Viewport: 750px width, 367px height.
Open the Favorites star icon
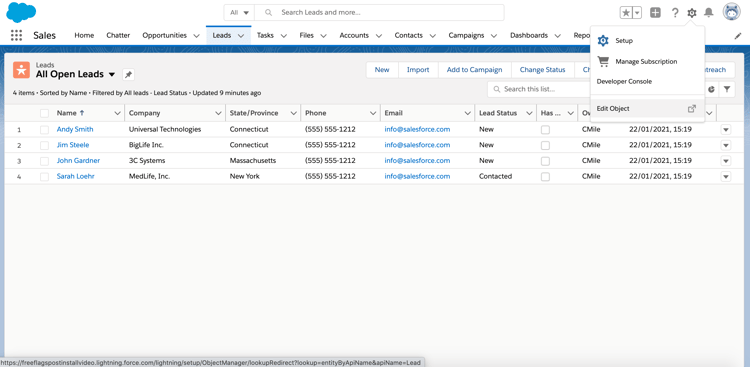click(x=626, y=13)
